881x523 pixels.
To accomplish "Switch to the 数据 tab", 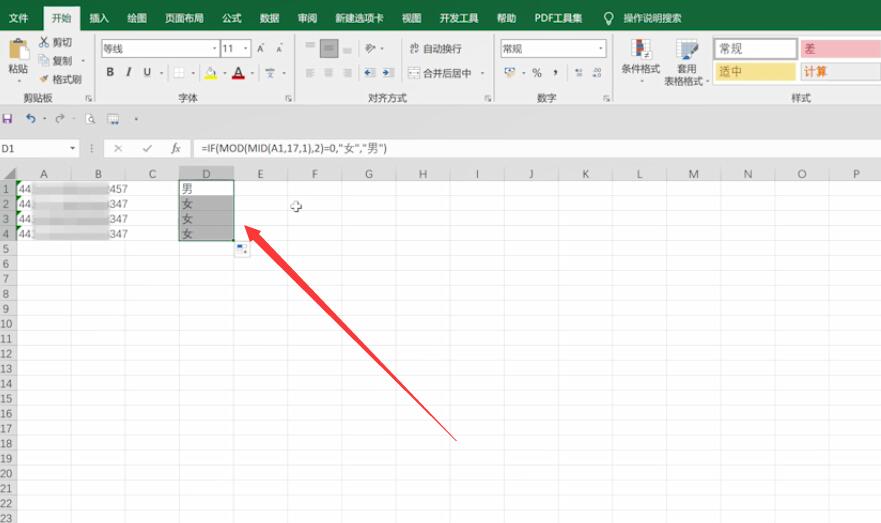I will (x=270, y=18).
